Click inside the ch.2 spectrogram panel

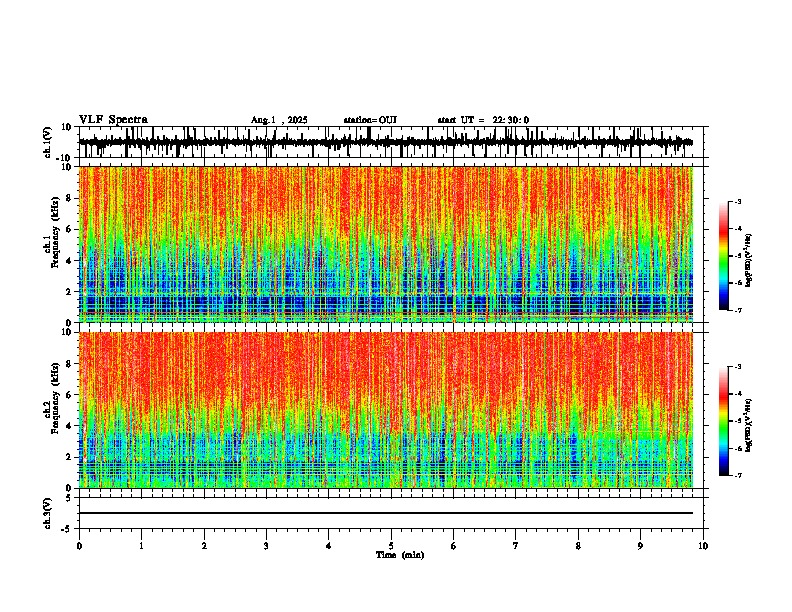(x=386, y=410)
